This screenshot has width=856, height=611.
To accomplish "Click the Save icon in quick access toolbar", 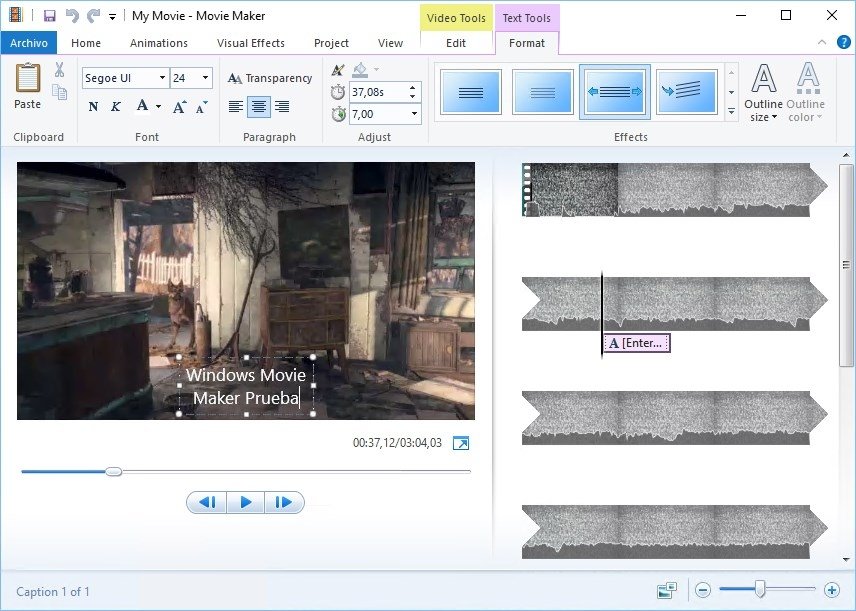I will [50, 16].
